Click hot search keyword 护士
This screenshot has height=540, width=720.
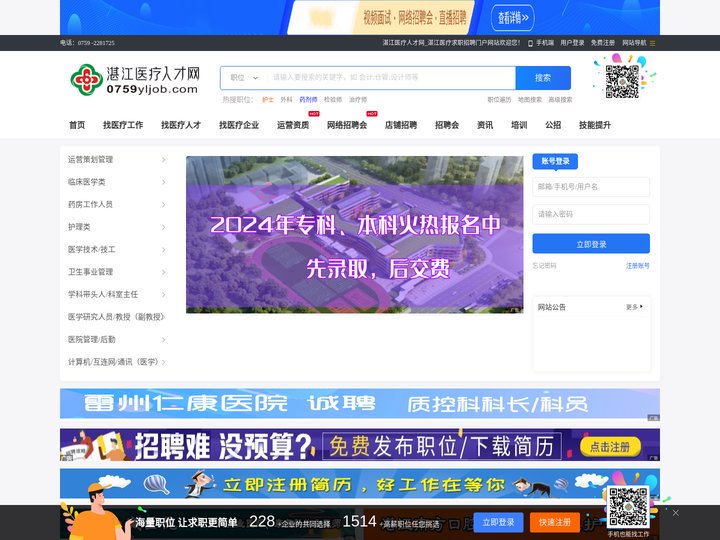[268, 100]
